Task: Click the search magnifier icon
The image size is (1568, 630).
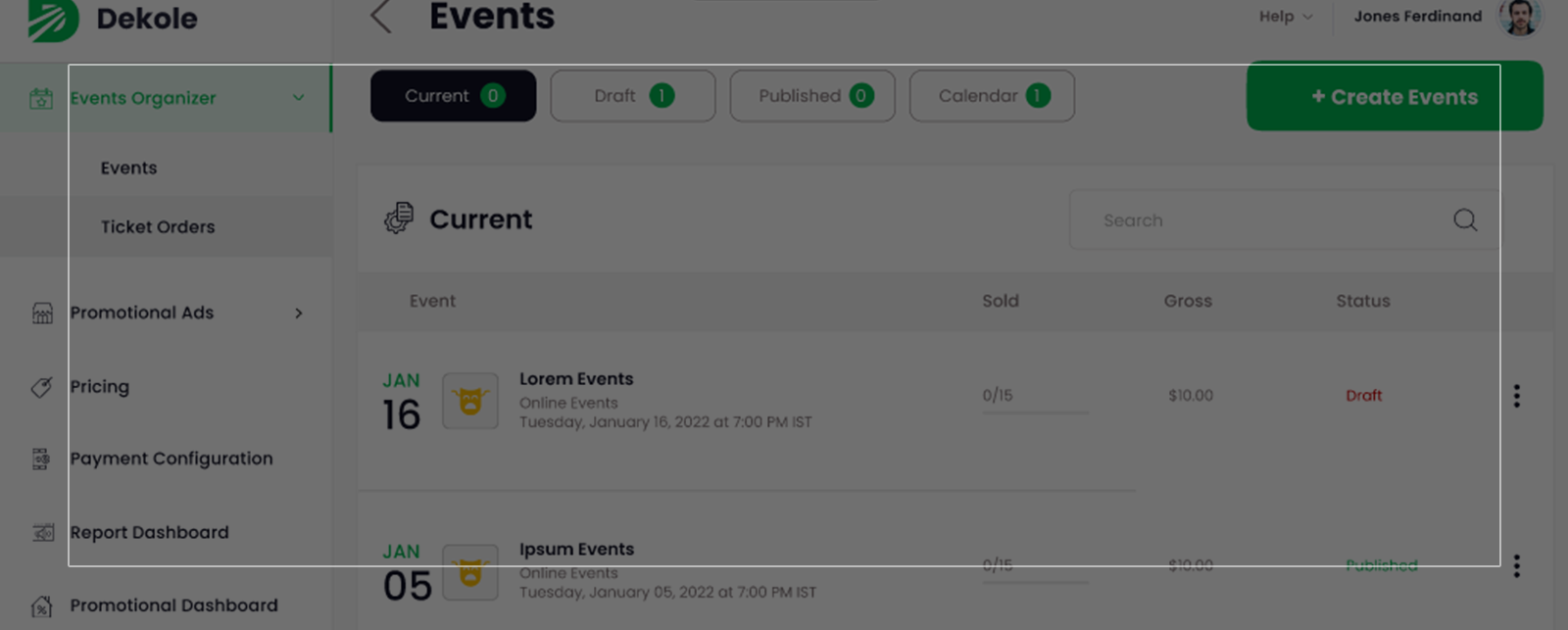Action: pos(1465,219)
